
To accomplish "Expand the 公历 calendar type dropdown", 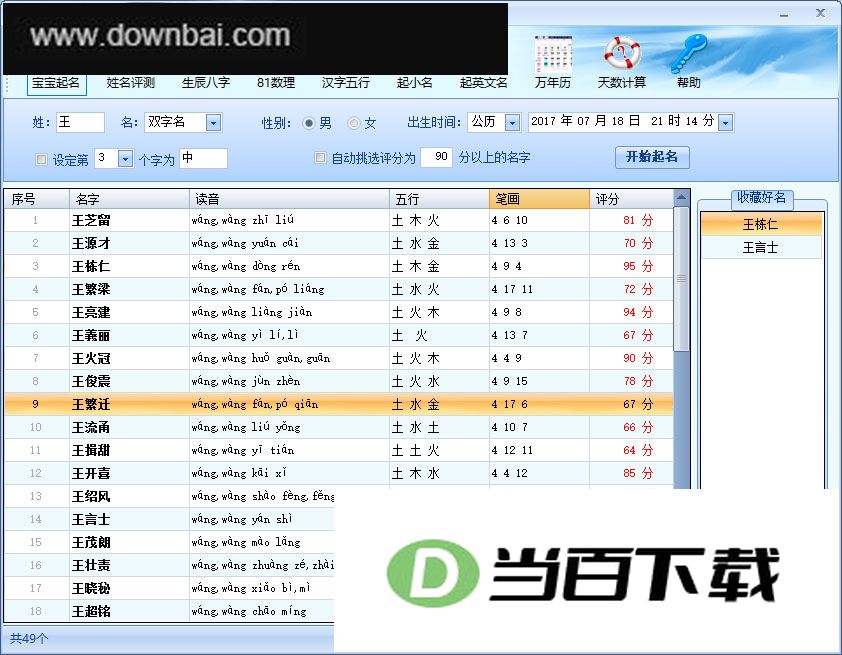I will tap(513, 123).
